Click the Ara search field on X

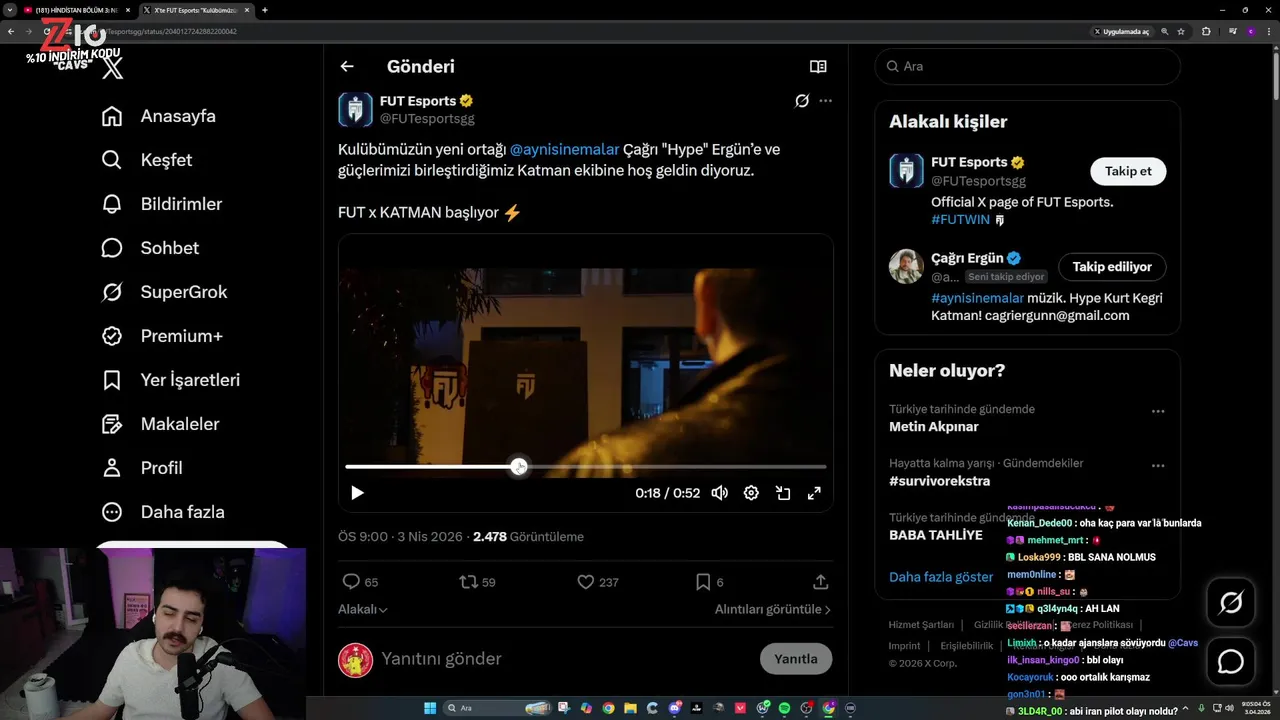pyautogui.click(x=1027, y=66)
